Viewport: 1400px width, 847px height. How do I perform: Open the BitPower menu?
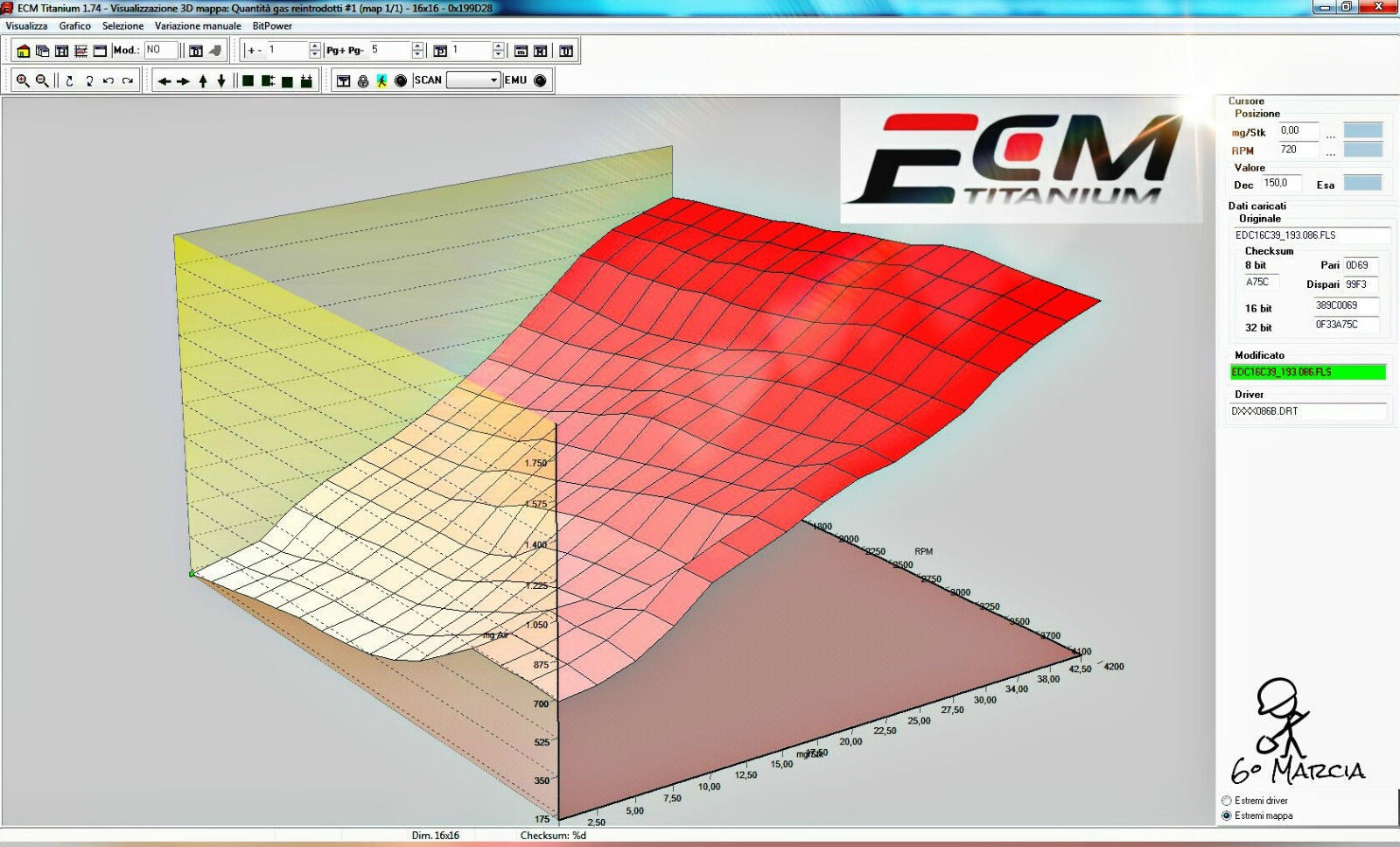tap(272, 26)
